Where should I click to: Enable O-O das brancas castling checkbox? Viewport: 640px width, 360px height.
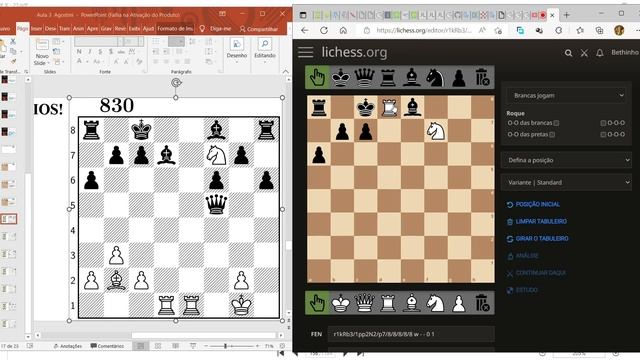point(556,123)
